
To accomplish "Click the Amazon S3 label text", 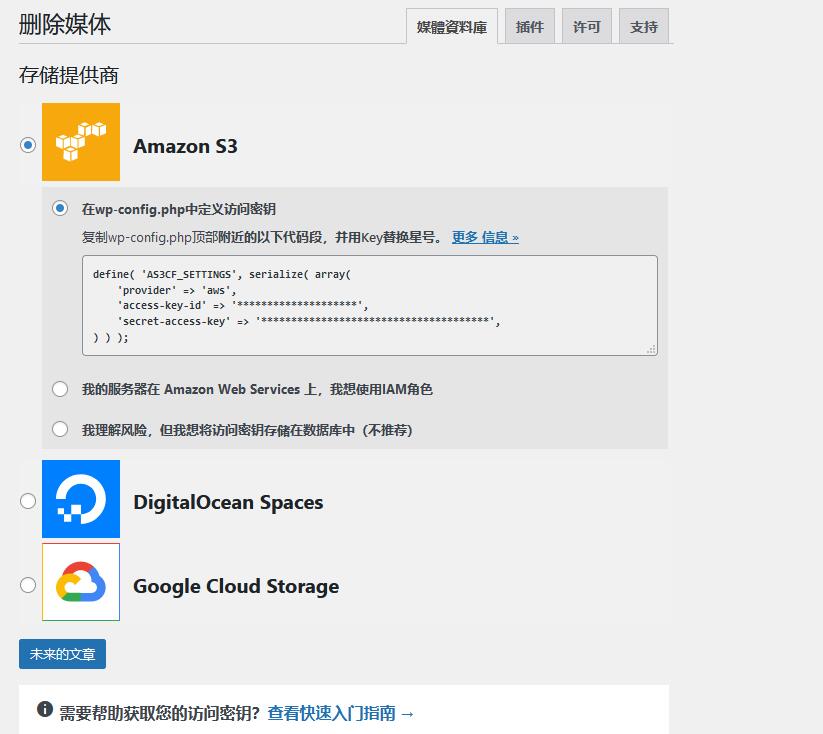I will coord(185,146).
